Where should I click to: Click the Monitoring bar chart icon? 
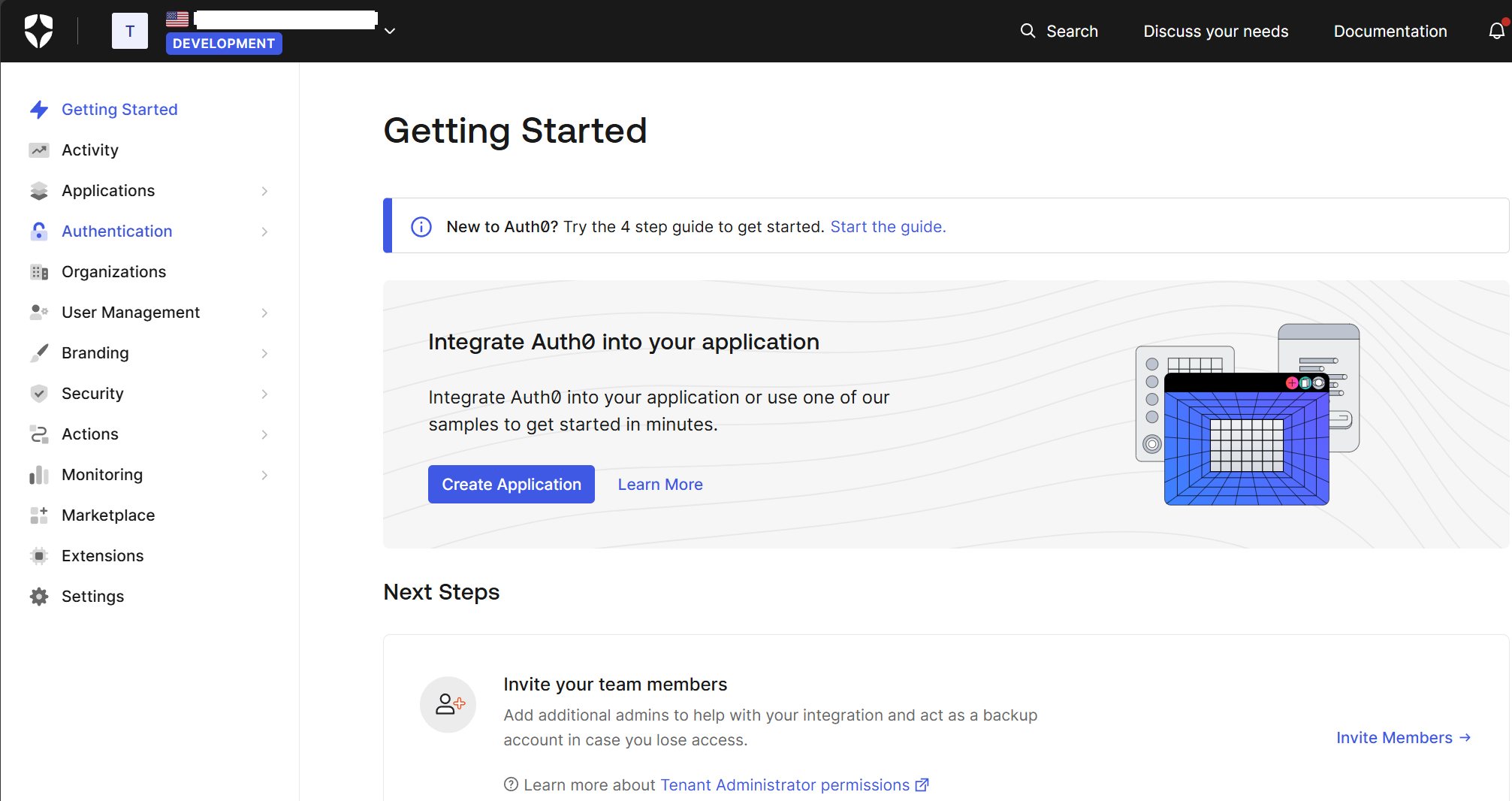tap(39, 475)
